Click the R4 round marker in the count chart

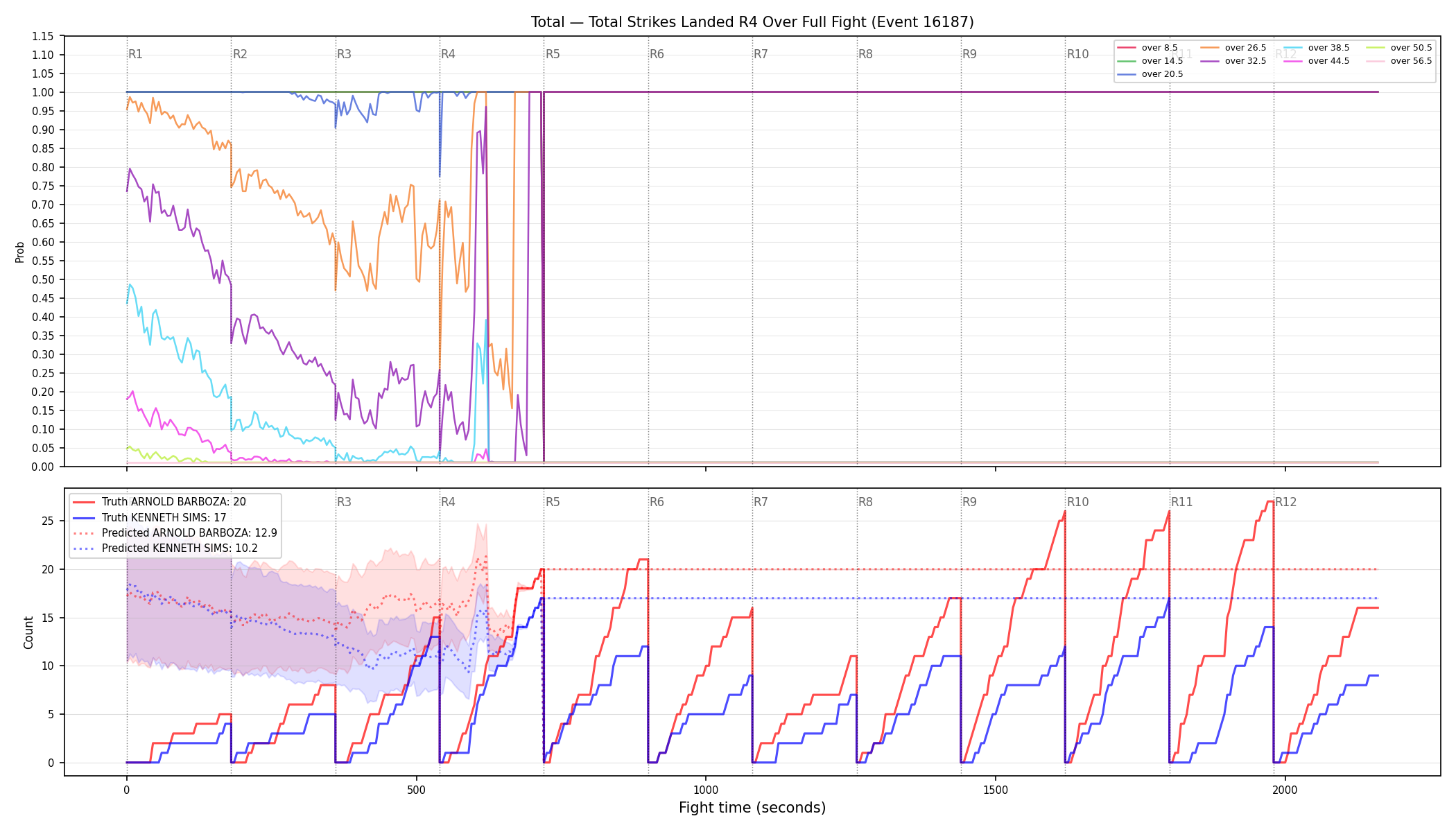coord(448,502)
